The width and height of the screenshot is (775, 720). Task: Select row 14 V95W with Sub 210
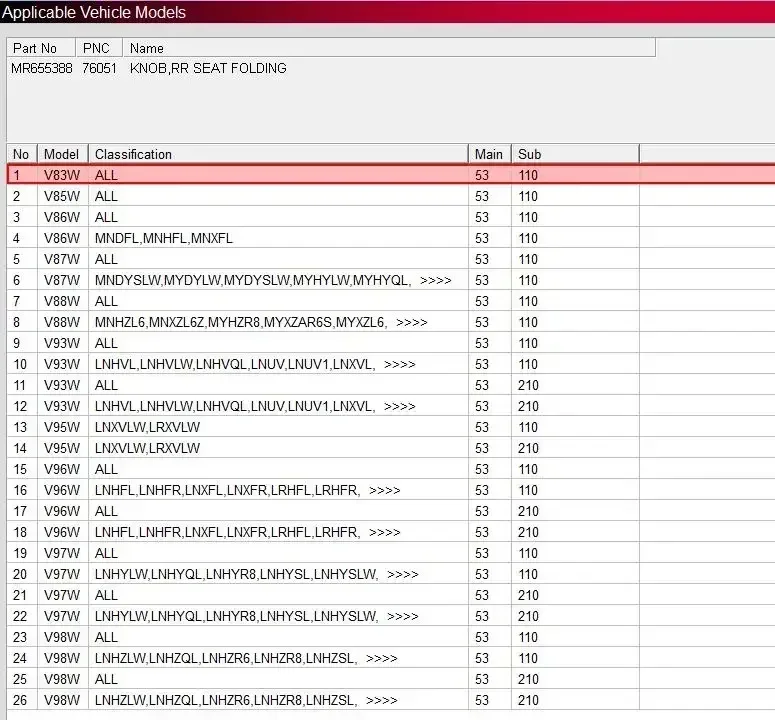(x=391, y=448)
